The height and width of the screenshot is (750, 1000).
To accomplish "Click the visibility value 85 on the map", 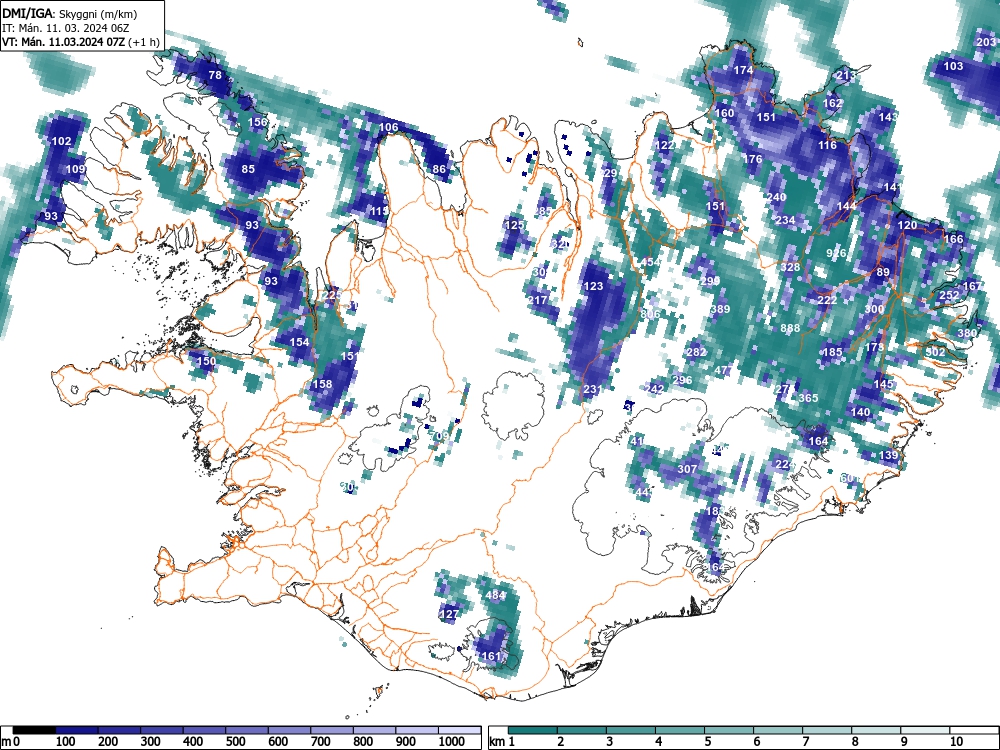I will [248, 170].
